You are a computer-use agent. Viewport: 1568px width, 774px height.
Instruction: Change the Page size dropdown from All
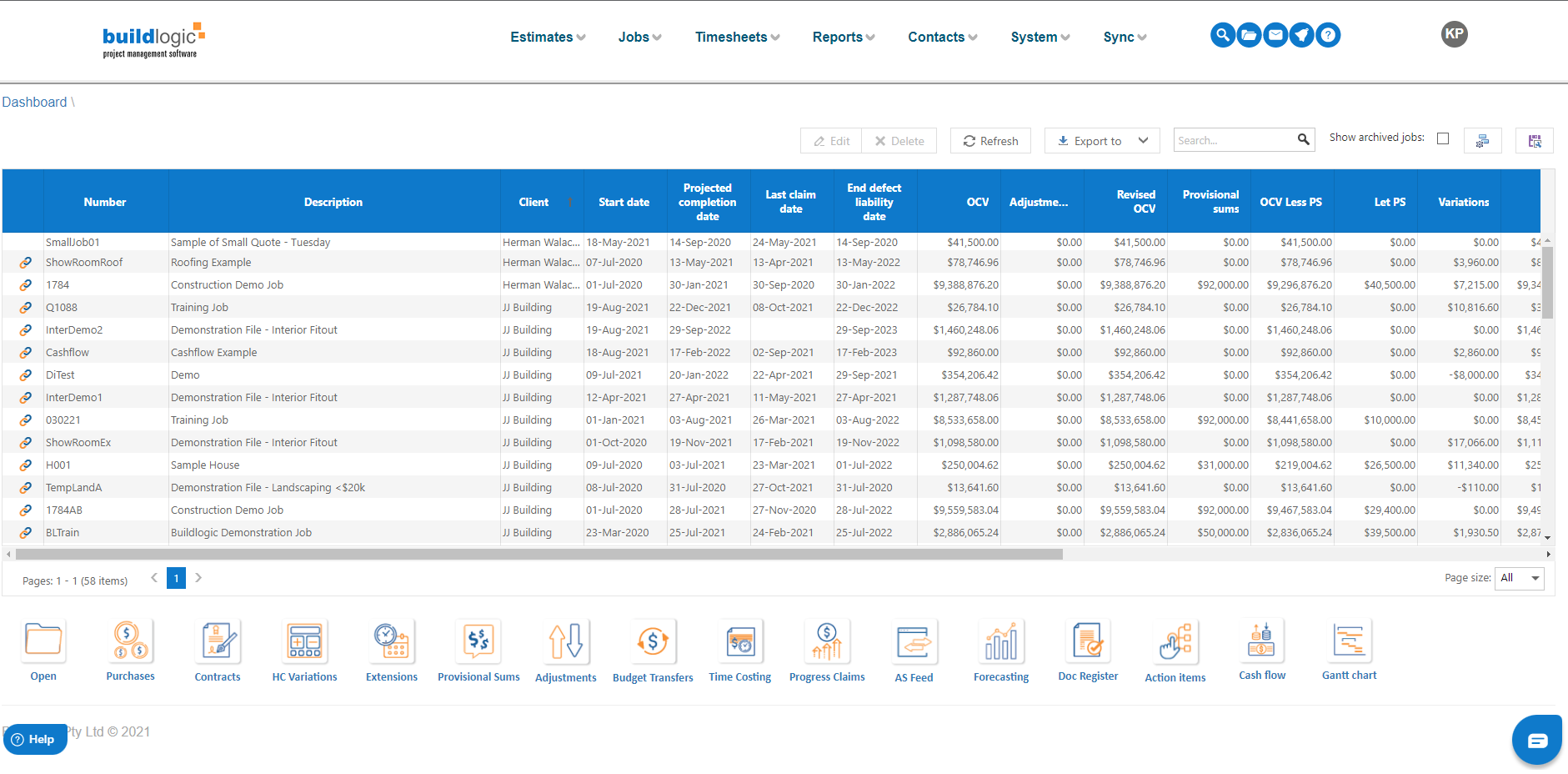click(1519, 578)
